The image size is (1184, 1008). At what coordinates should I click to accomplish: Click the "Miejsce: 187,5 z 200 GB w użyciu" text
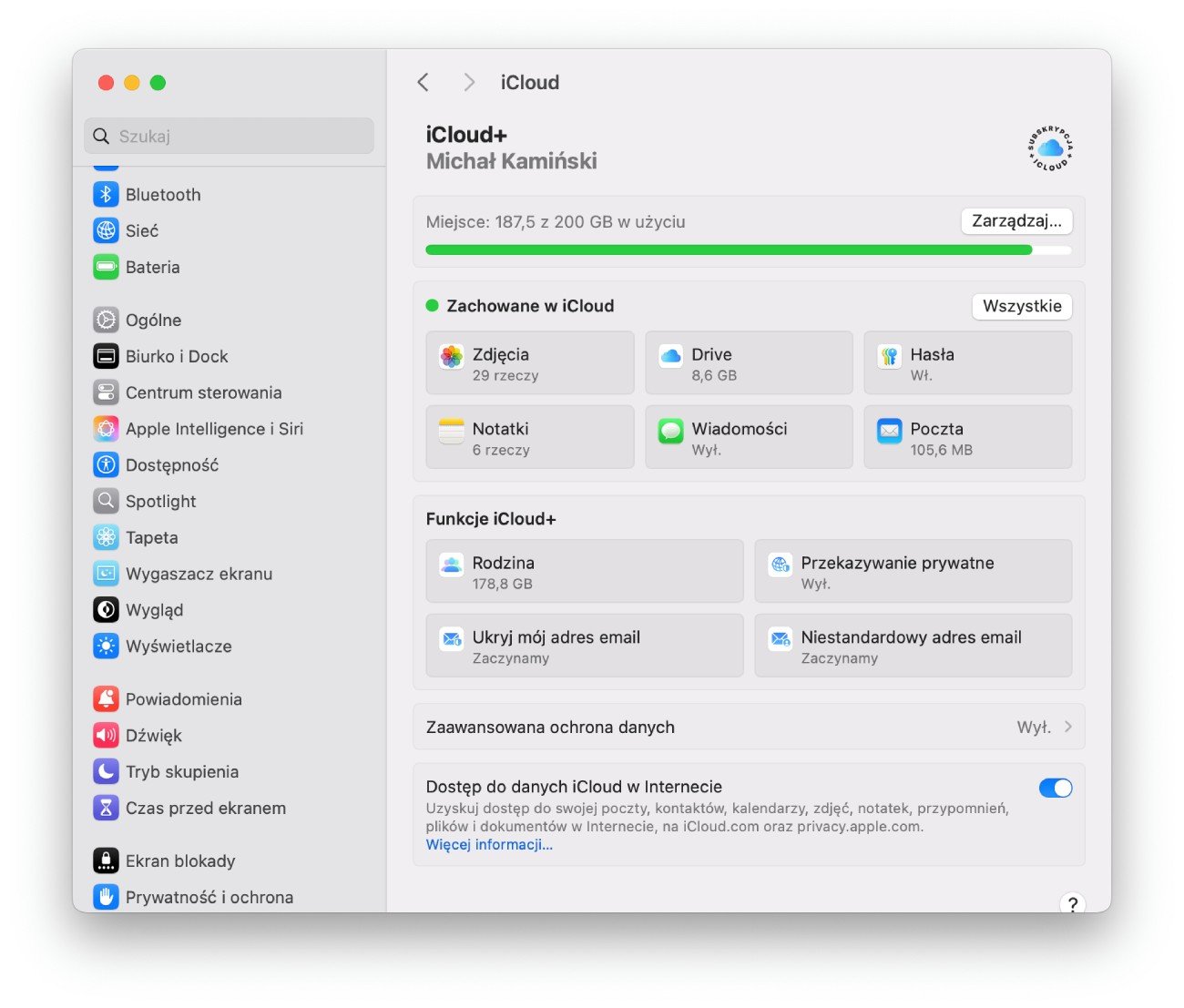[556, 221]
